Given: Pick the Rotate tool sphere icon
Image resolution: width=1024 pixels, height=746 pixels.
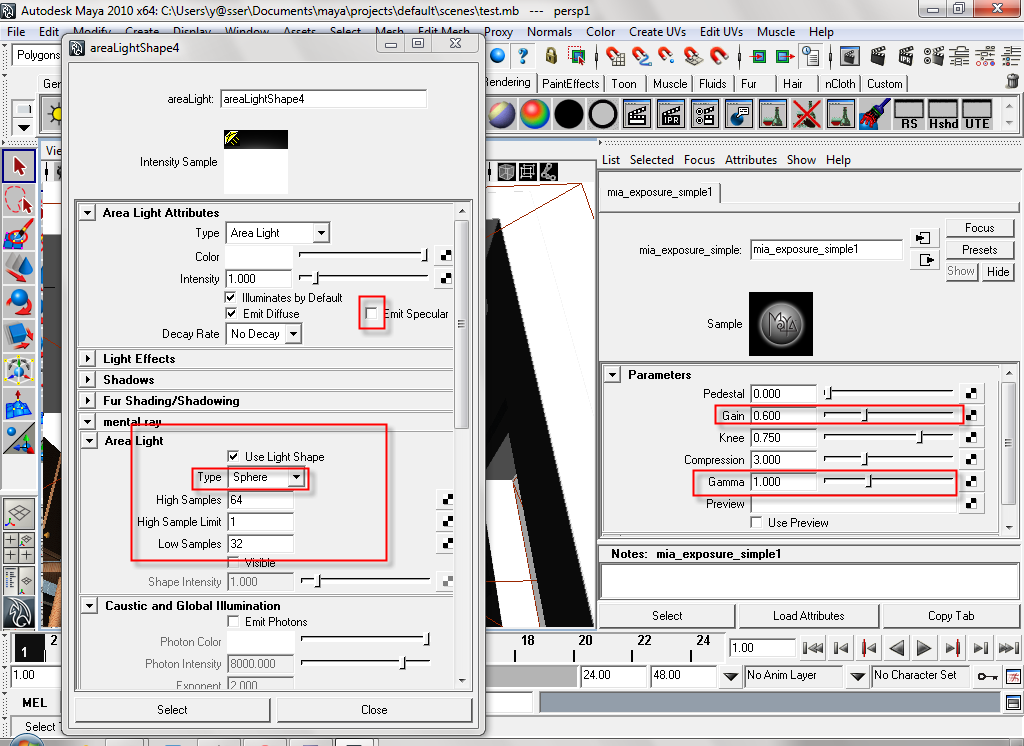Looking at the screenshot, I should coord(19,302).
